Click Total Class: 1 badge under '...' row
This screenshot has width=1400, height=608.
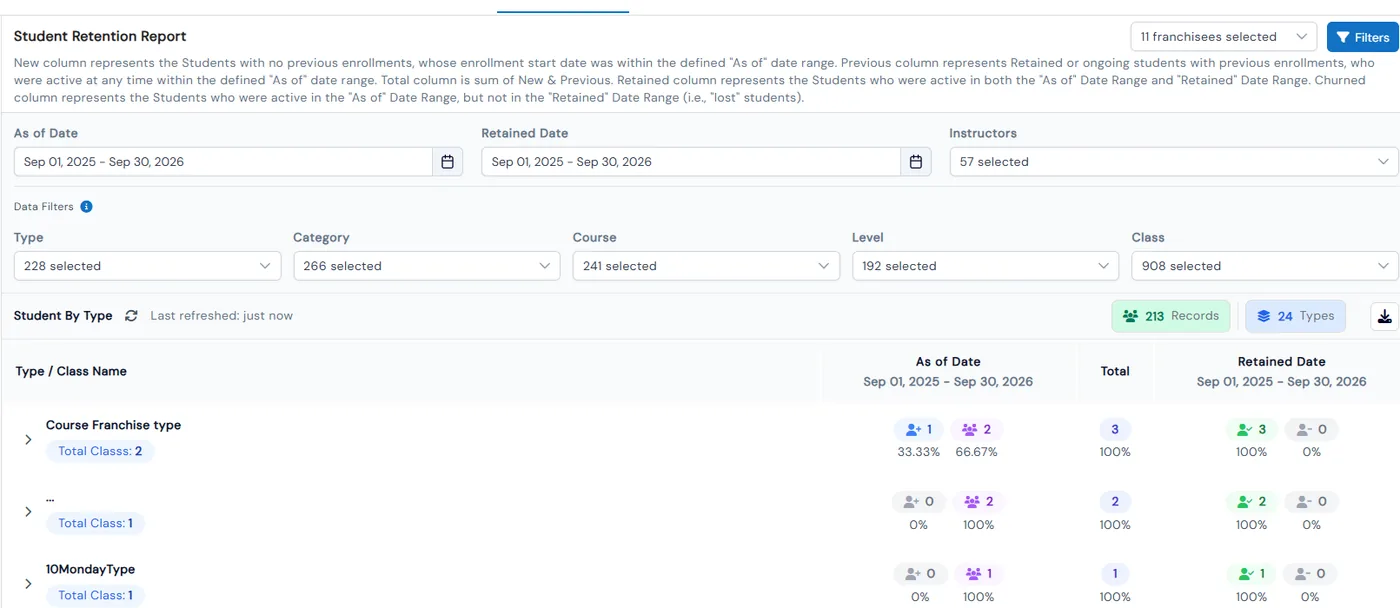(x=96, y=523)
